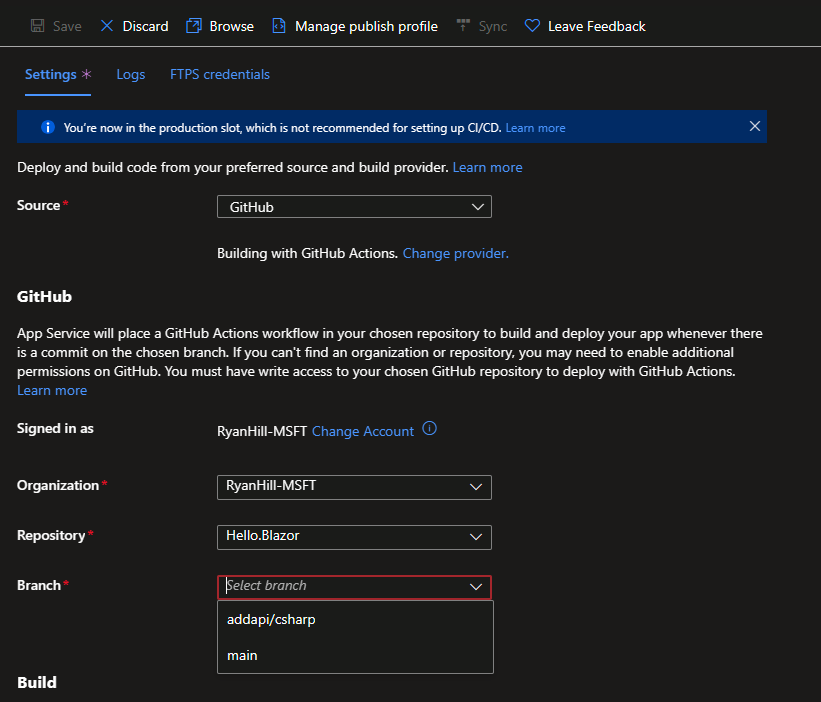Select the Discard icon to cancel changes

click(x=105, y=26)
